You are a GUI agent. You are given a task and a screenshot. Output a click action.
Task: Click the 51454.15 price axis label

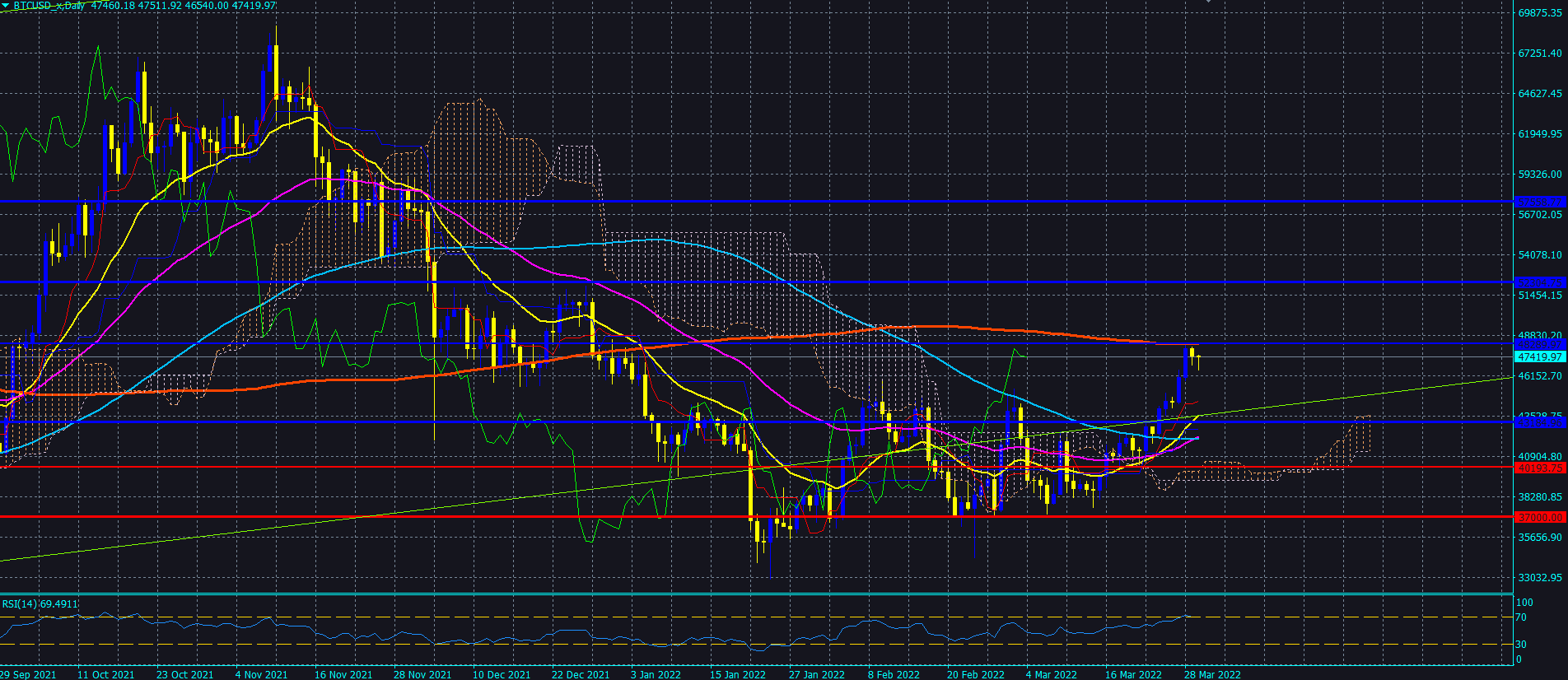pos(1540,296)
